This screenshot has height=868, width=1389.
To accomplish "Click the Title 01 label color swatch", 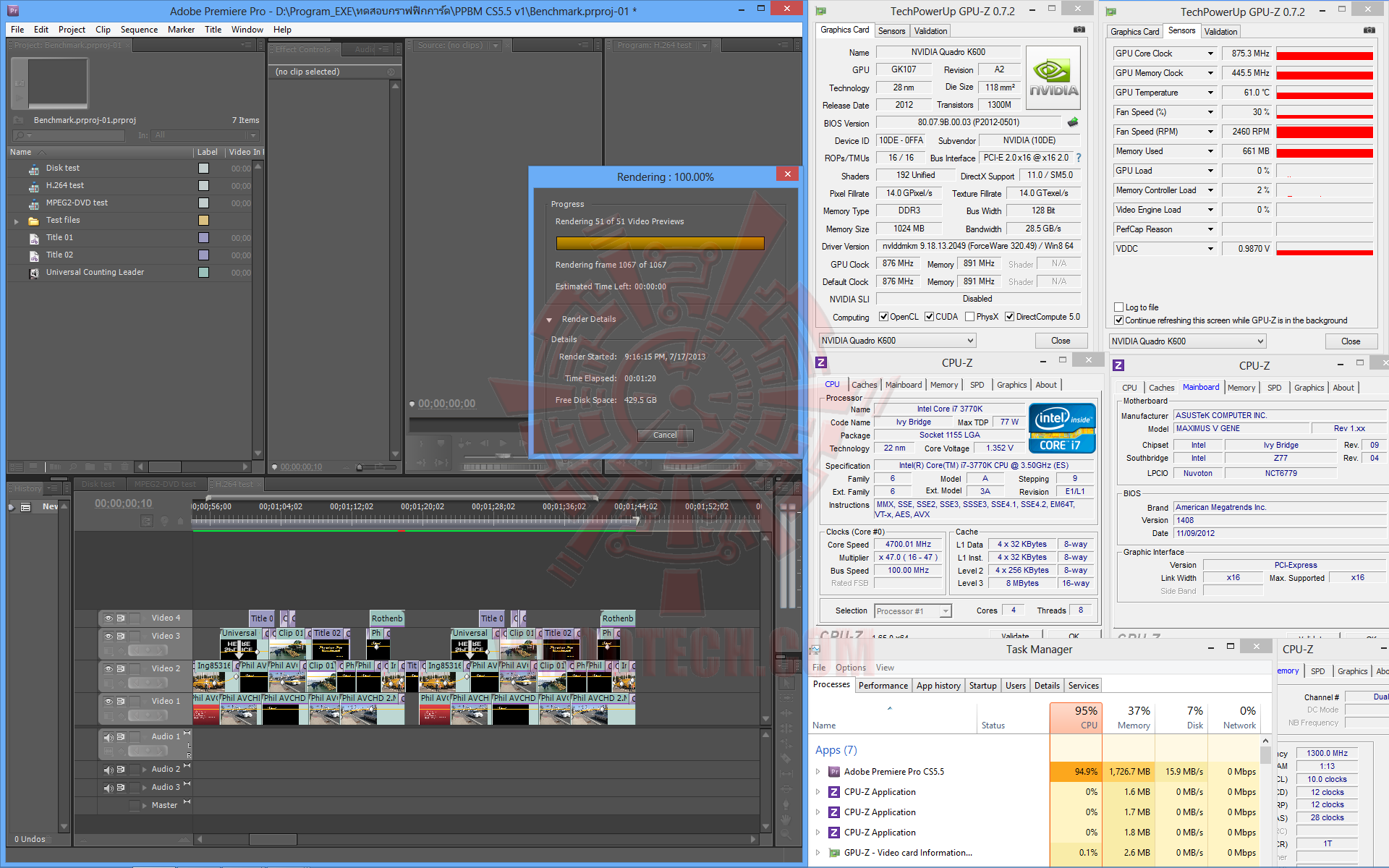I will click(x=203, y=238).
